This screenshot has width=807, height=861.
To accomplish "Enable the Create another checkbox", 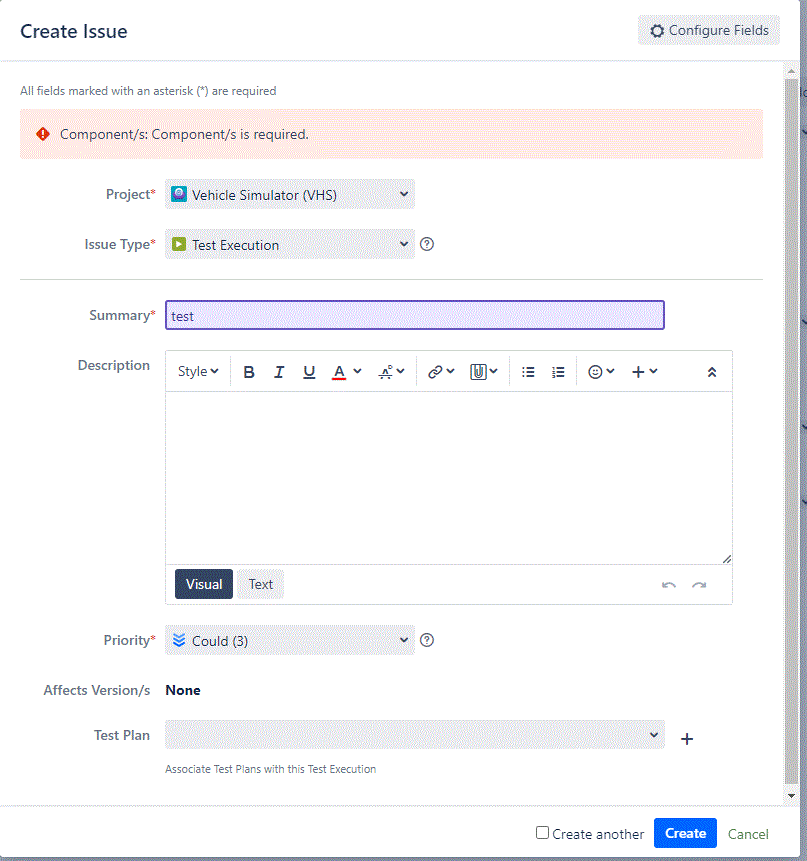I will (541, 833).
